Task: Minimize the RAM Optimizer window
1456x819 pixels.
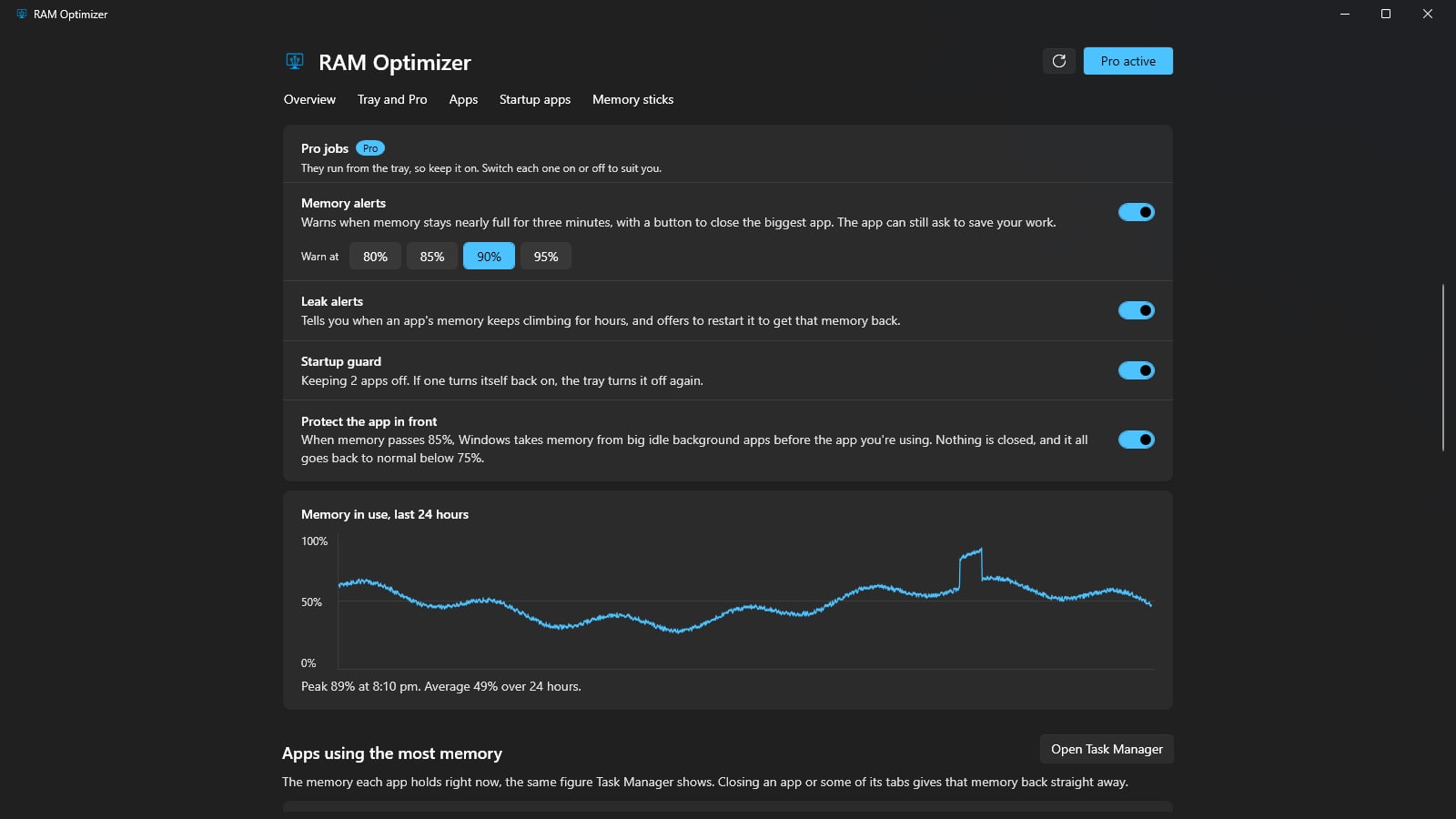Action: (x=1345, y=14)
